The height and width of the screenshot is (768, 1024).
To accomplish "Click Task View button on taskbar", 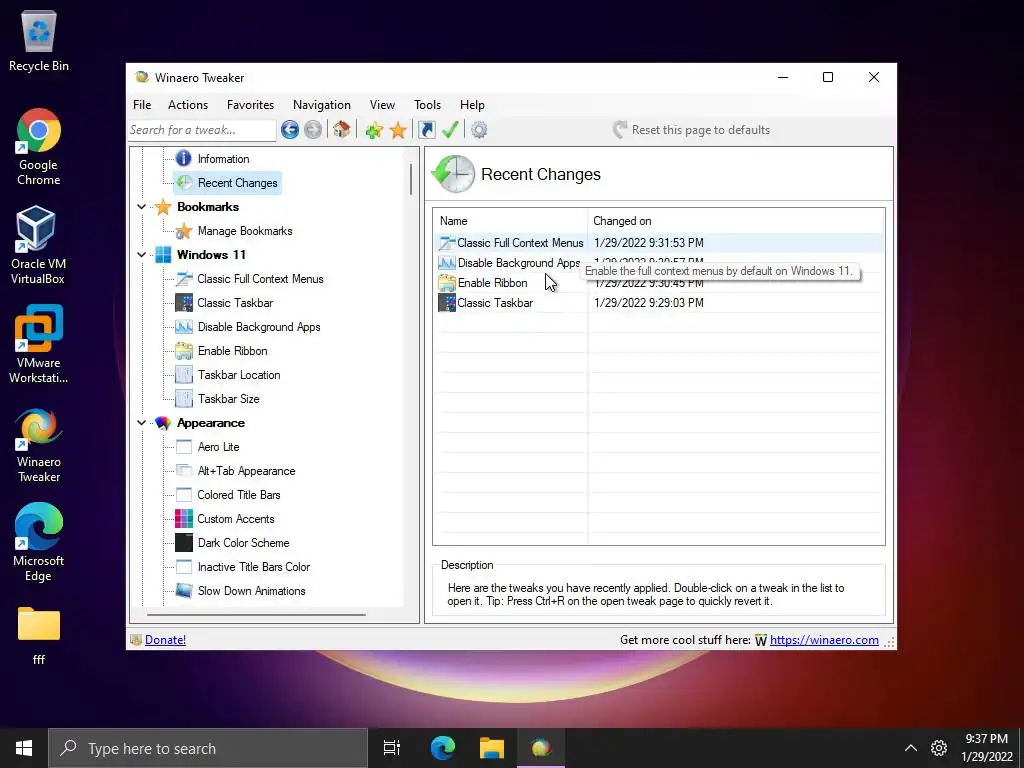I will coord(392,748).
